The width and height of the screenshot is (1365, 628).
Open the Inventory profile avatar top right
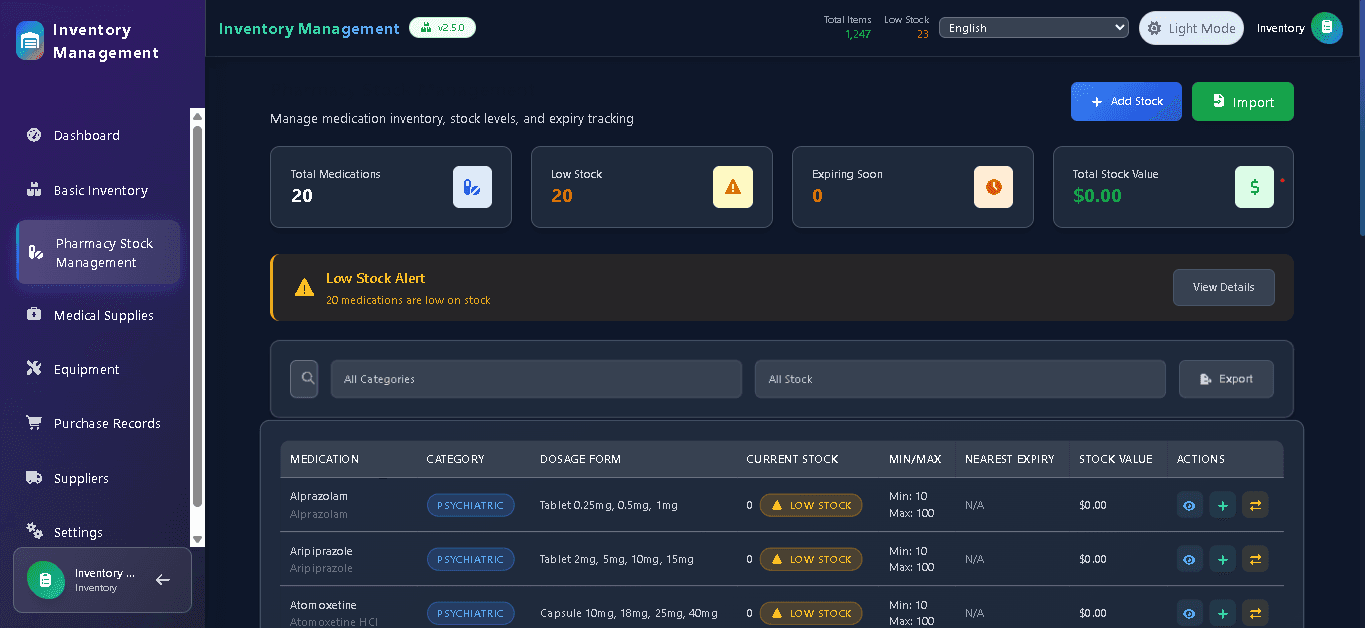click(1327, 28)
